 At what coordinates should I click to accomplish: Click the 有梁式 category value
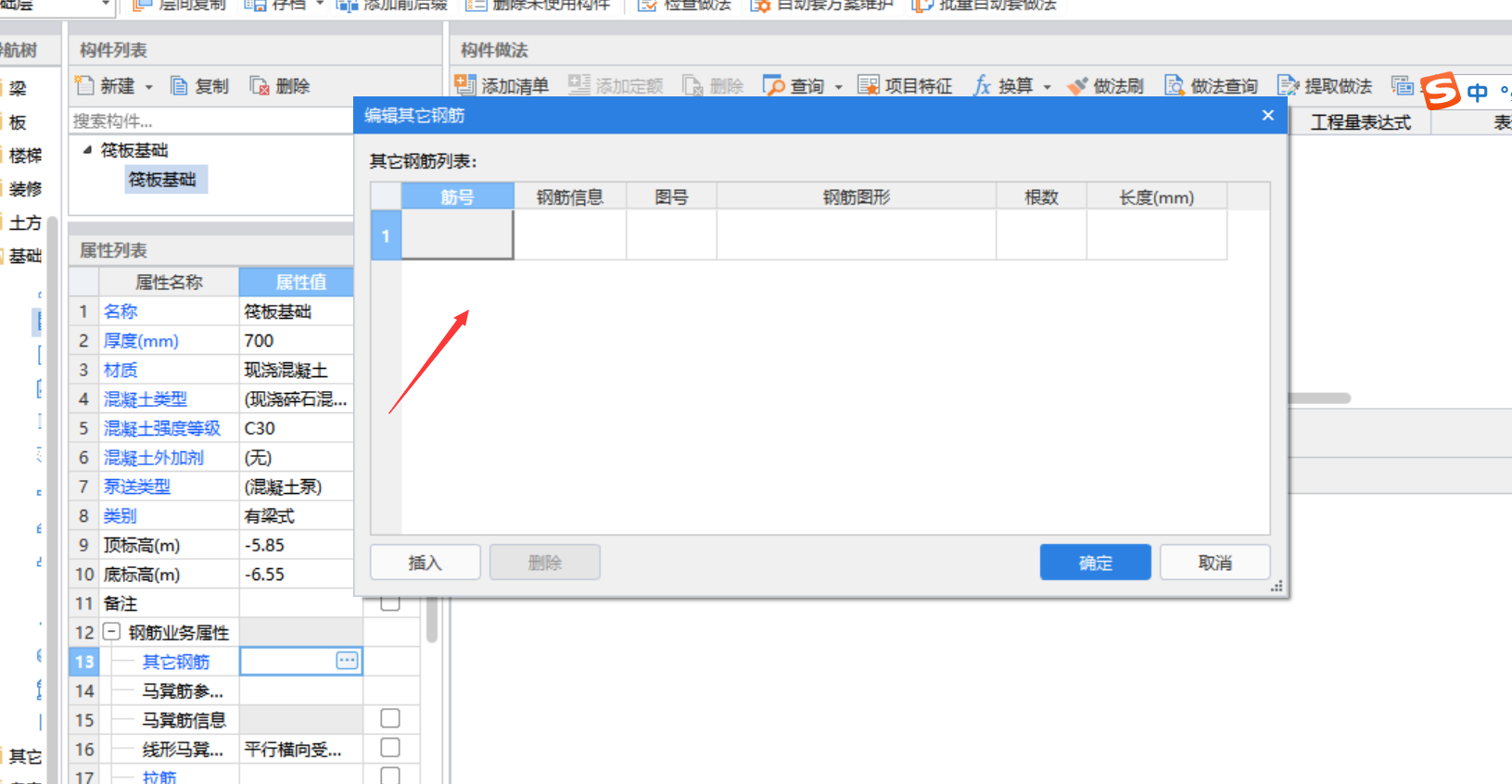coord(269,515)
